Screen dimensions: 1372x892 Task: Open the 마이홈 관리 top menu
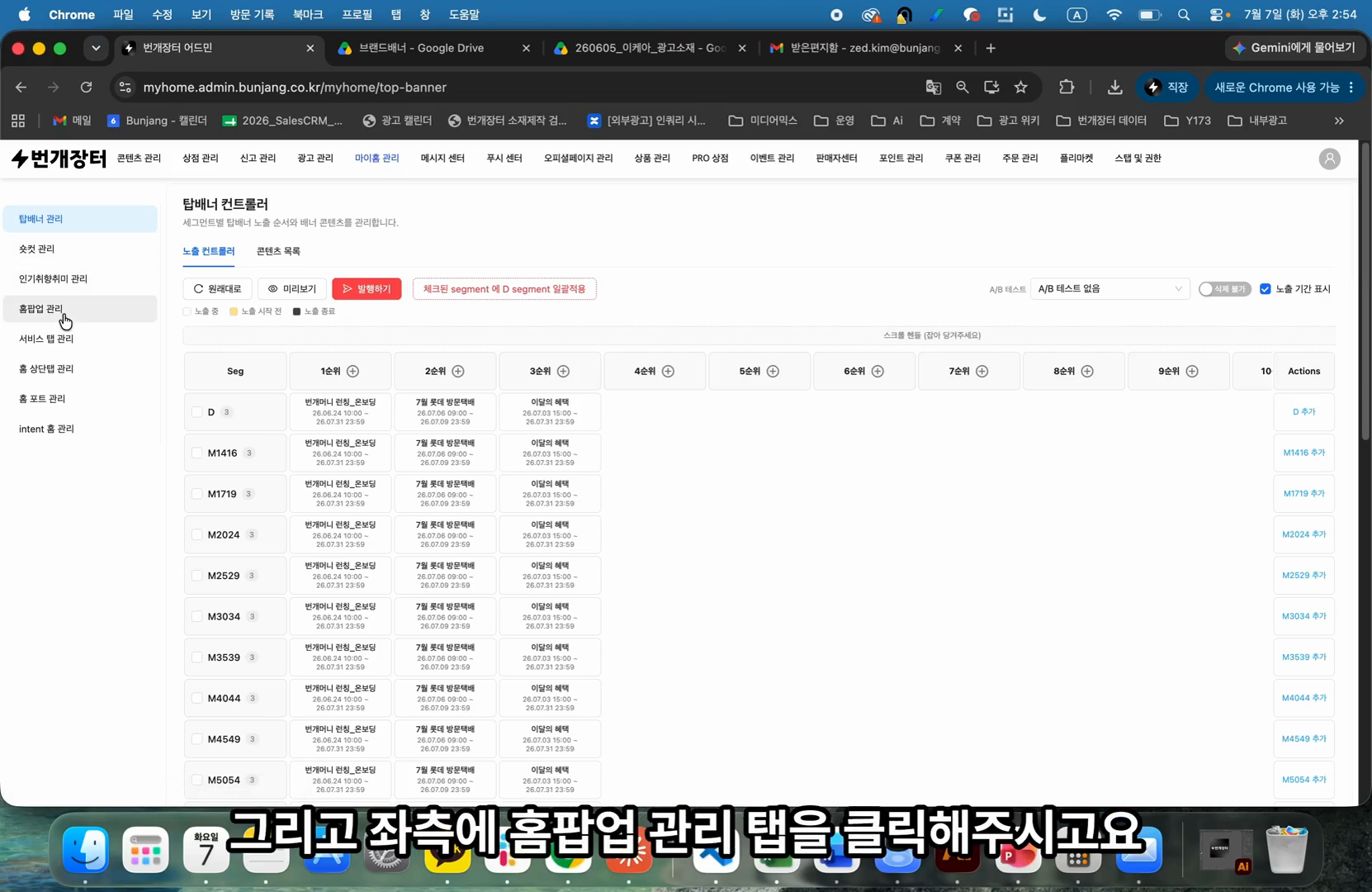pyautogui.click(x=376, y=159)
